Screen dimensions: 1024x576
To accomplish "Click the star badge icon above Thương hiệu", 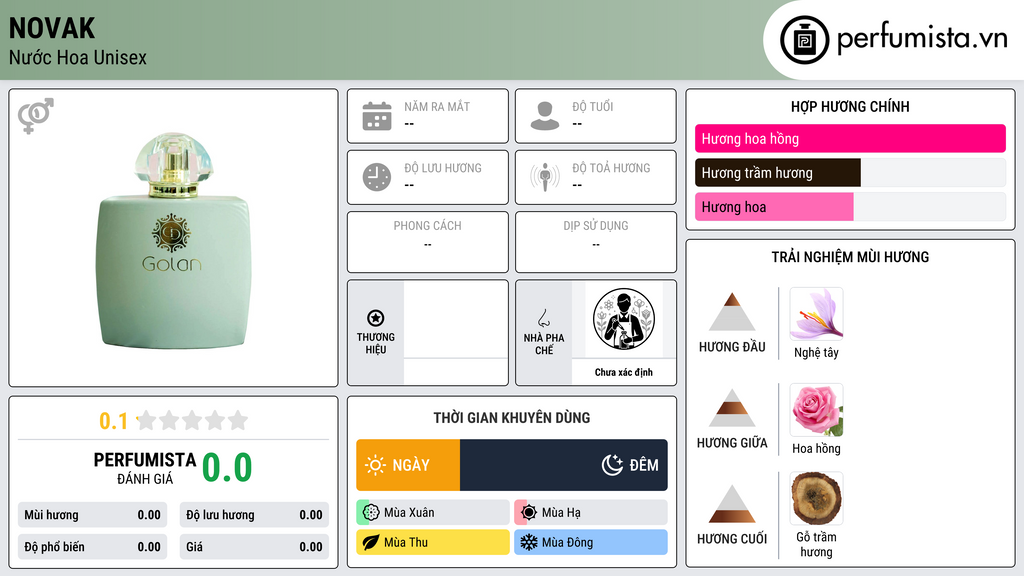I will (376, 318).
